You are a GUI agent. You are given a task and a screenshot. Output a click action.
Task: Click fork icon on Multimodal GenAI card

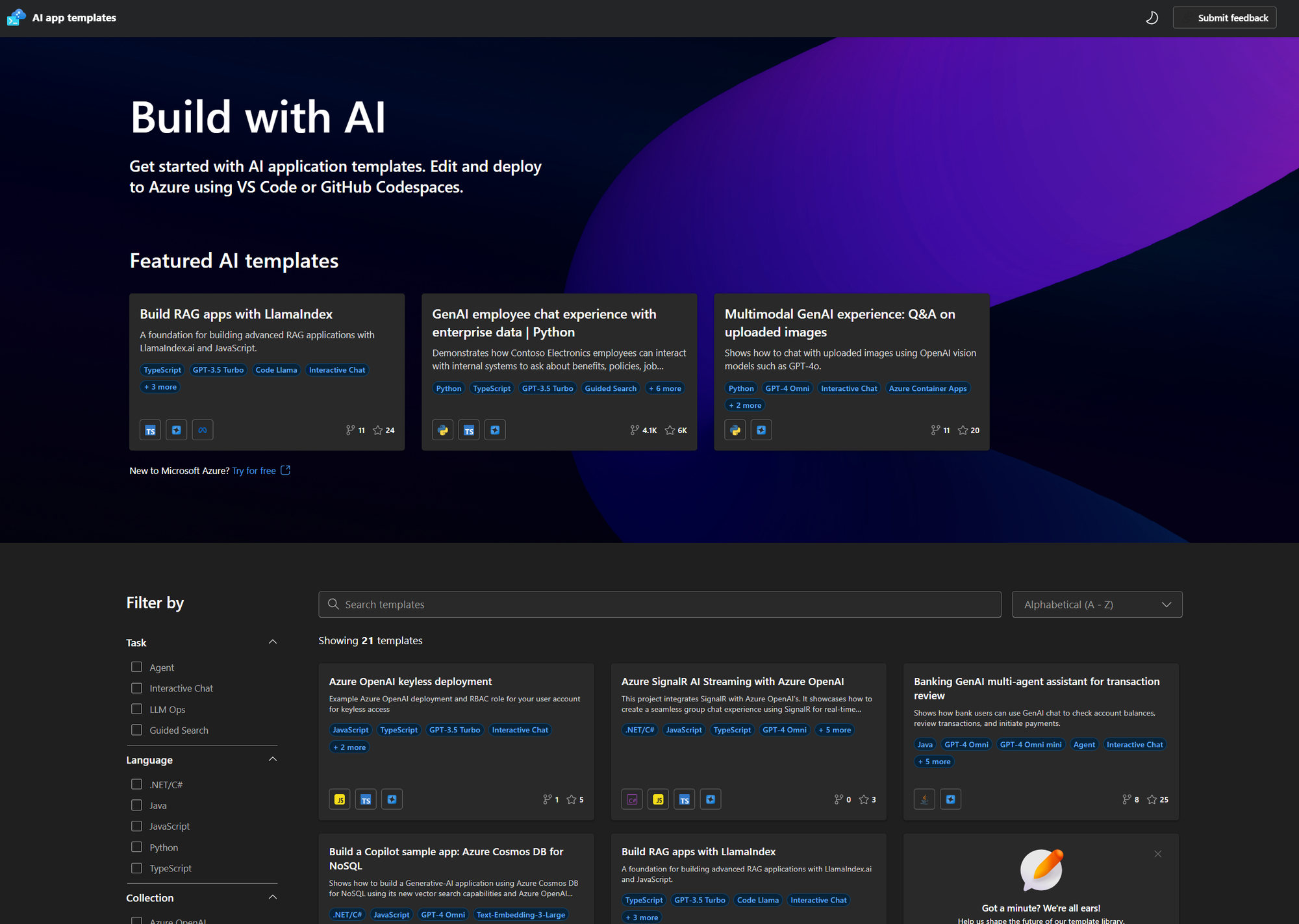click(x=935, y=430)
